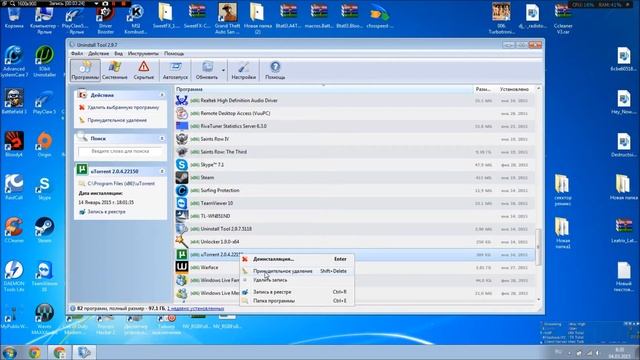Click the Unlocker key icon in list
Screen dimensions: 640x360
182,242
